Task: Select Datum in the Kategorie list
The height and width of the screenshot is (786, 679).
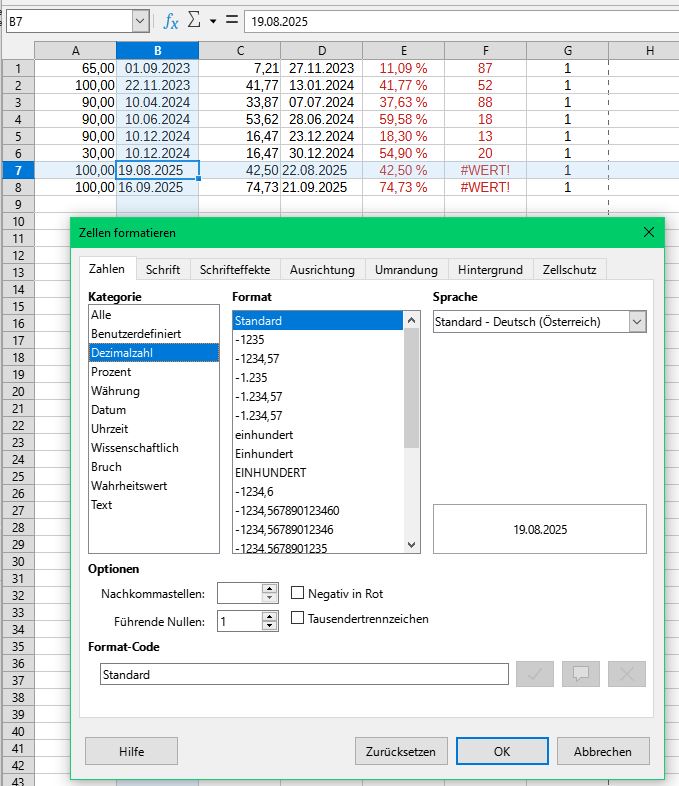Action: pyautogui.click(x=109, y=410)
